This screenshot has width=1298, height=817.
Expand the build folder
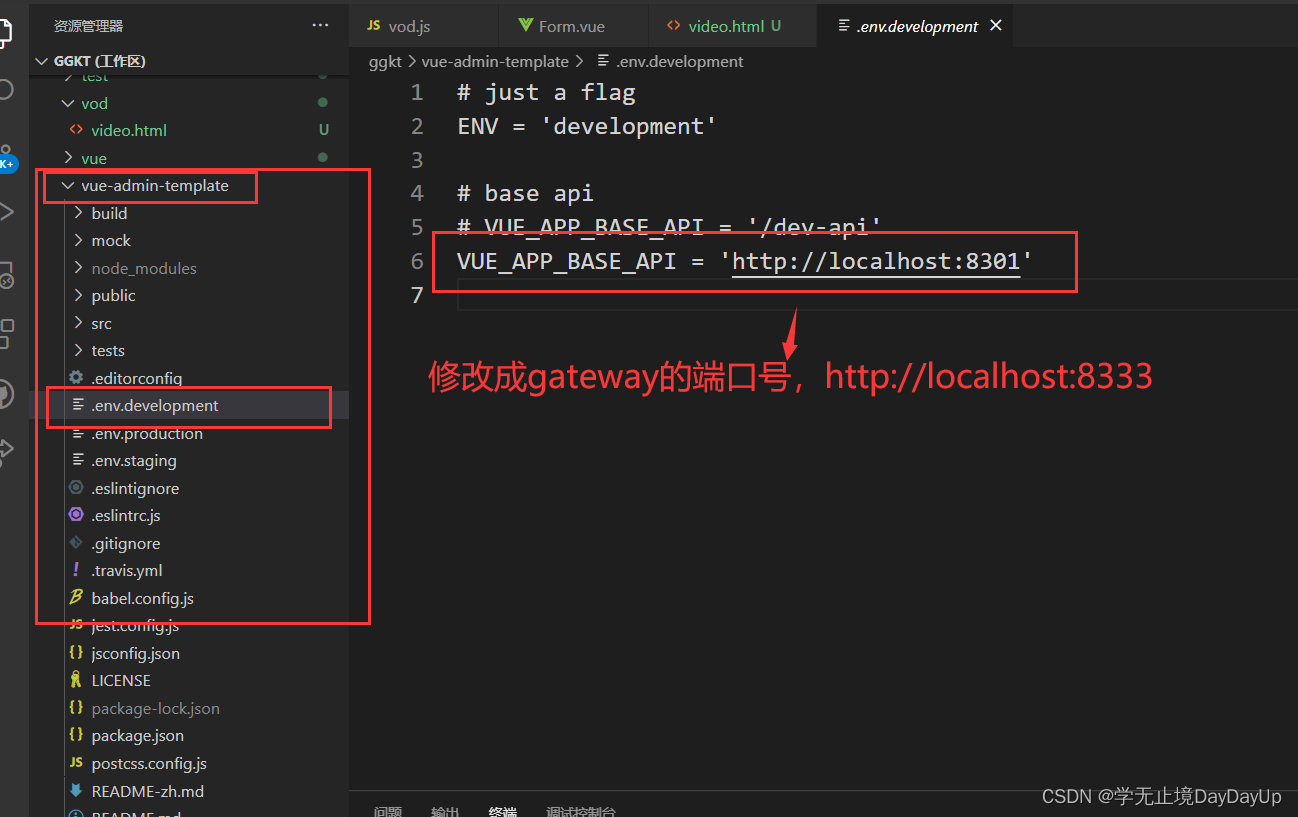tap(79, 213)
